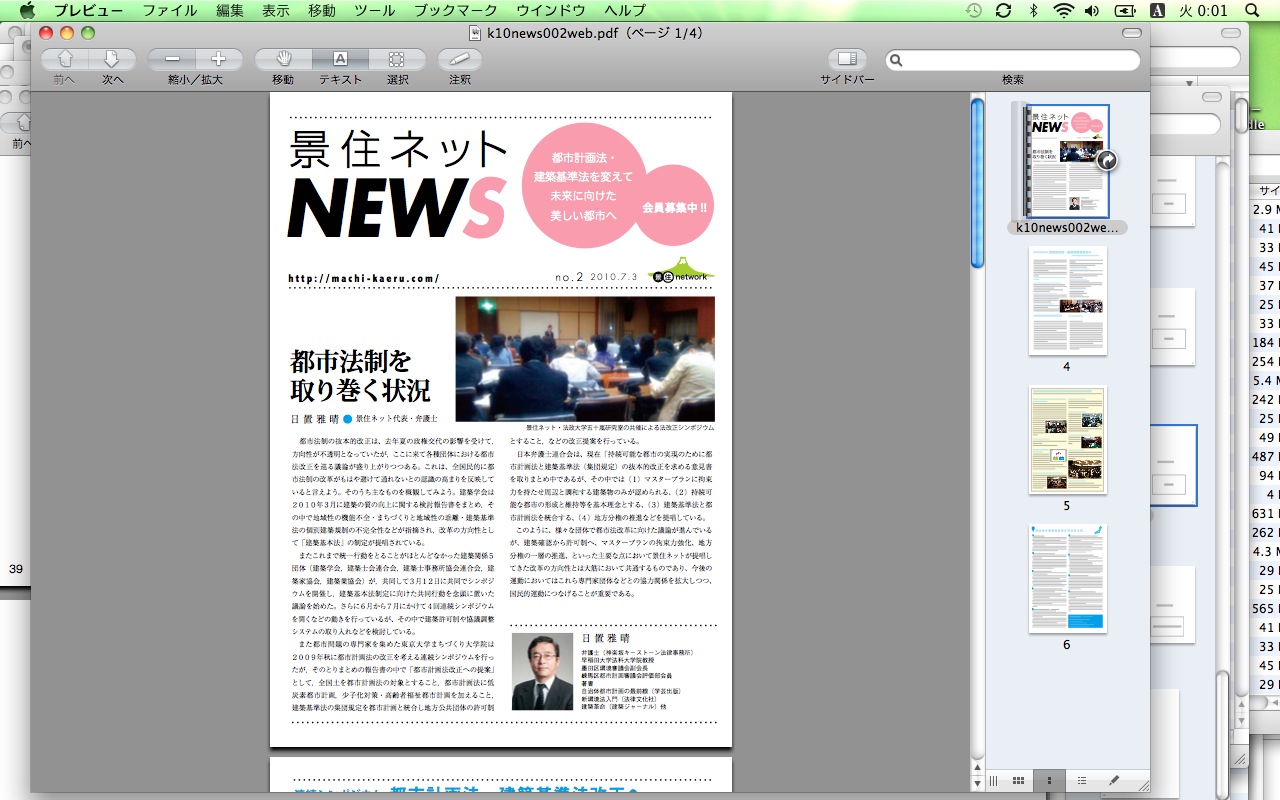This screenshot has height=800, width=1280.
Task: Open the 編集 menu
Action: pyautogui.click(x=229, y=11)
